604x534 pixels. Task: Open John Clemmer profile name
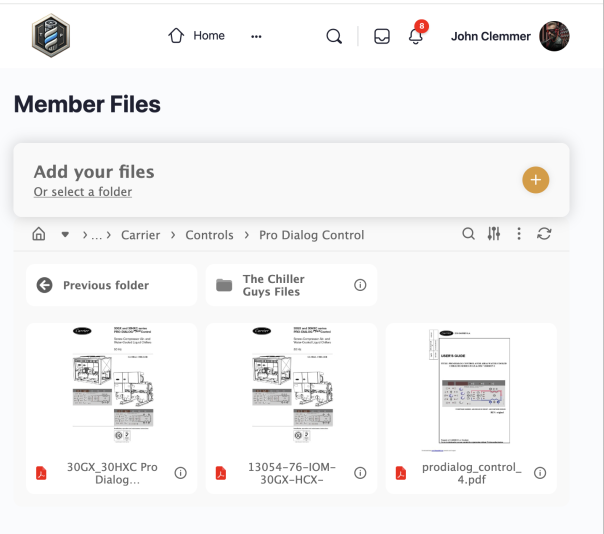point(490,36)
